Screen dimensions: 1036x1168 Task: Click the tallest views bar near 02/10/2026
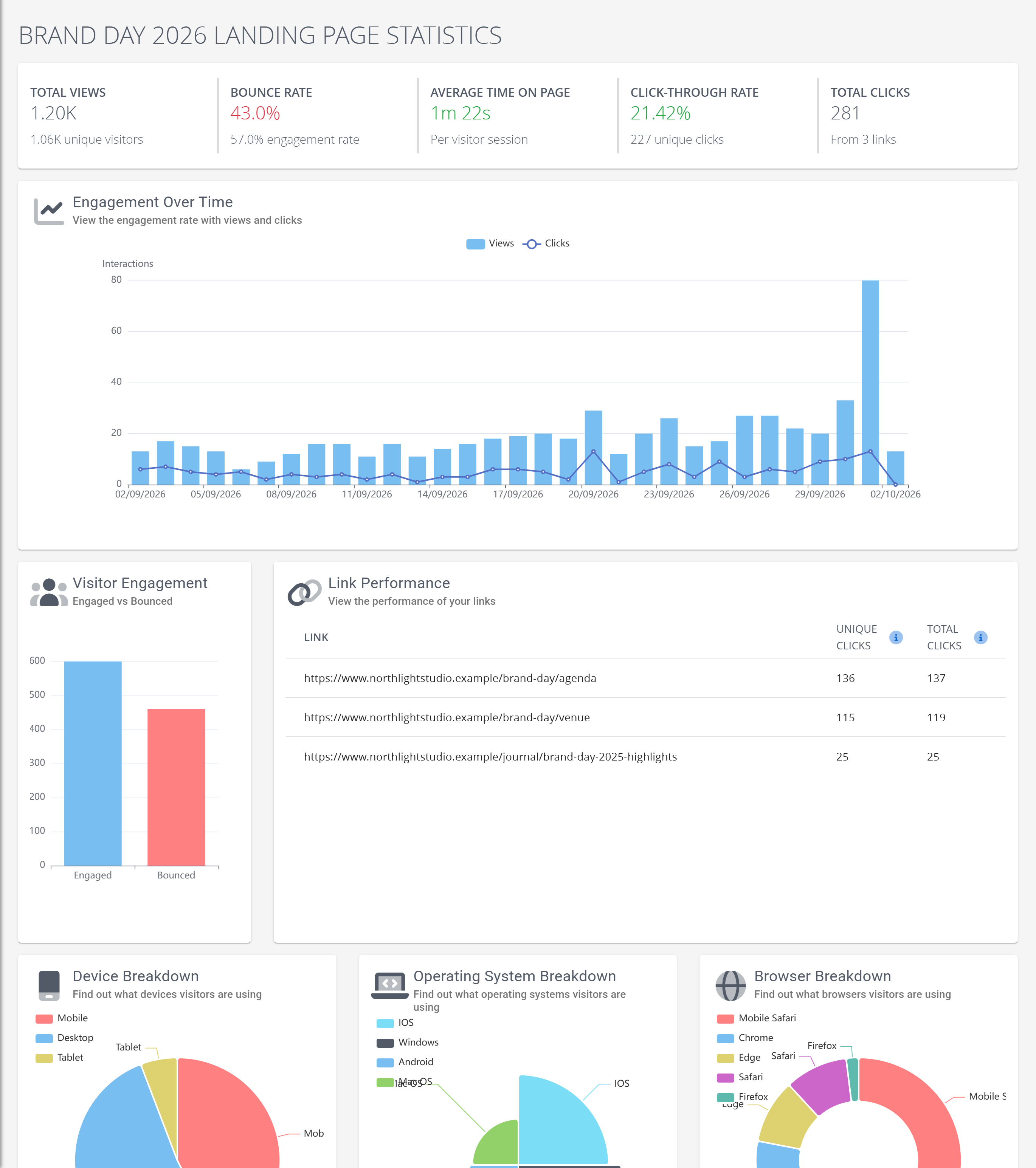(870, 382)
